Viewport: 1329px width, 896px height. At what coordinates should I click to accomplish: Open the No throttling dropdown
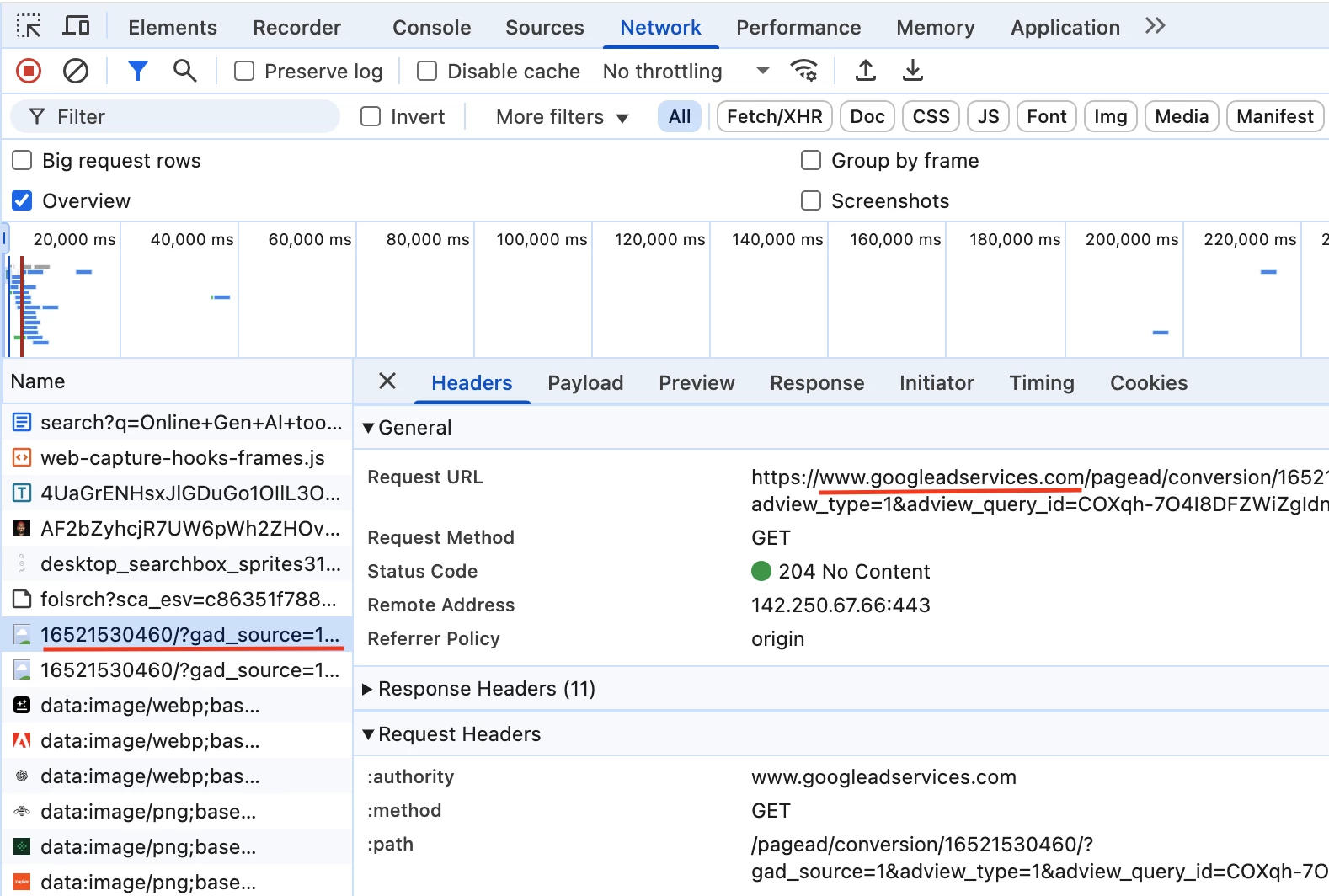(x=686, y=71)
